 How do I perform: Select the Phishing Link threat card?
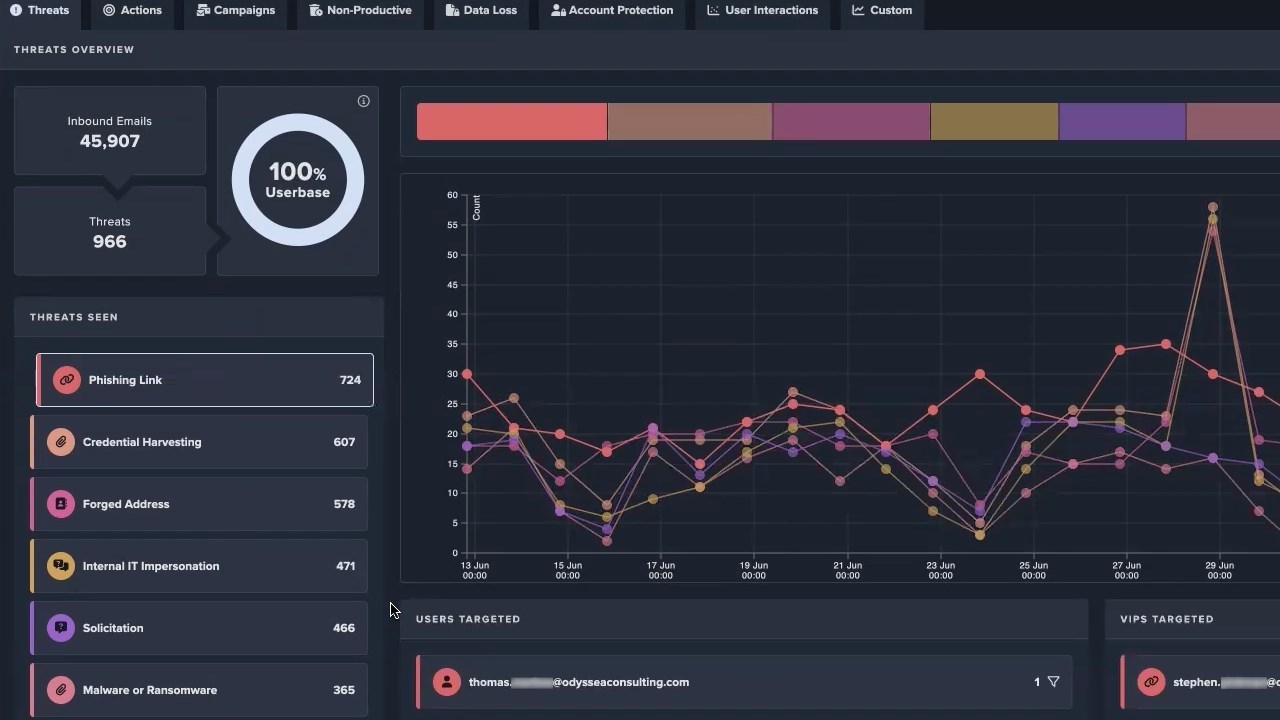point(205,380)
